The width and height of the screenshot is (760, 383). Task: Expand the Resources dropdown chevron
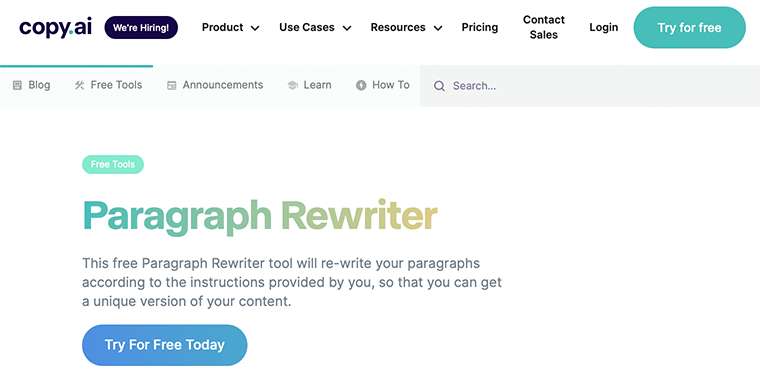coord(438,28)
